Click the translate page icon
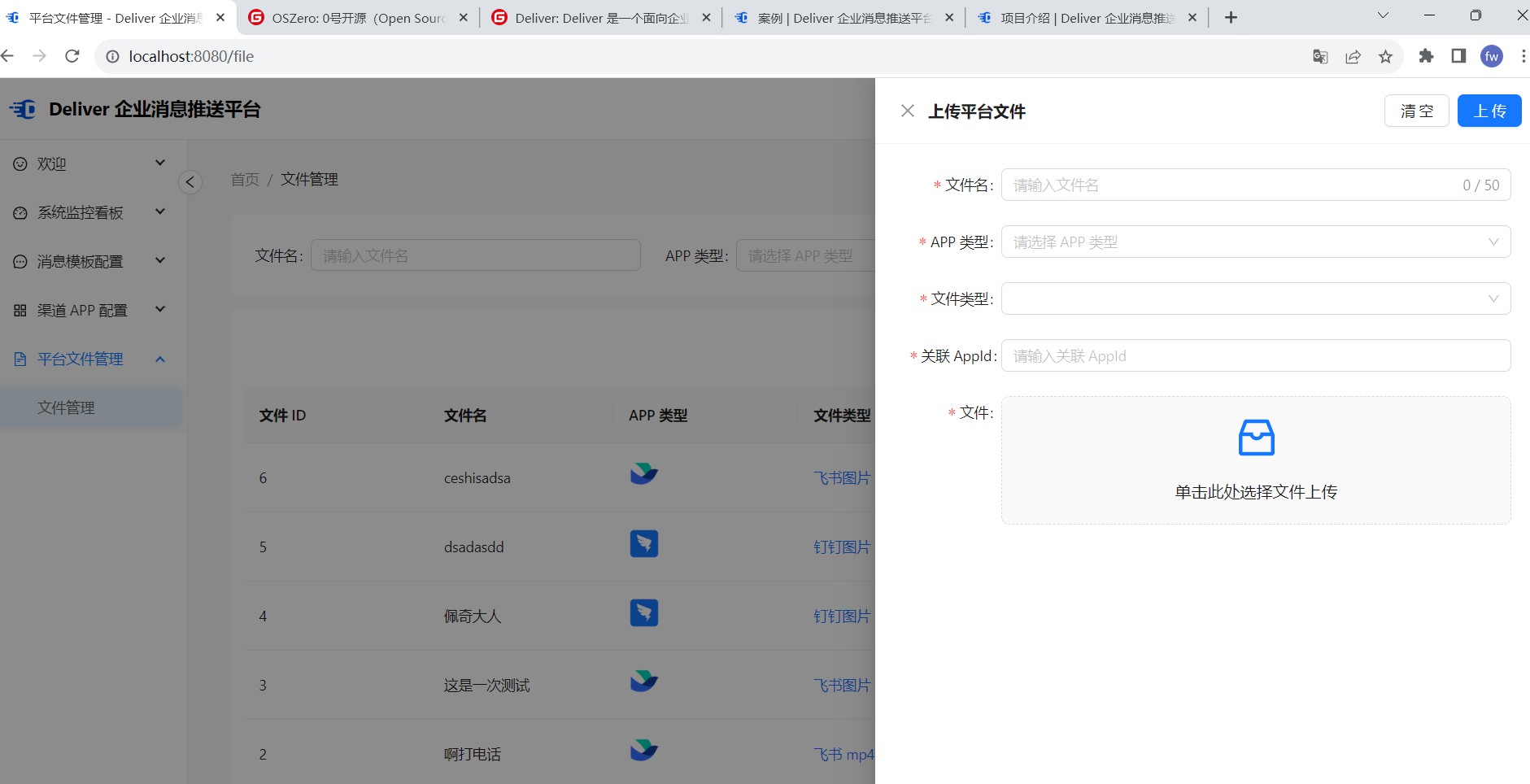This screenshot has width=1530, height=784. (x=1320, y=56)
